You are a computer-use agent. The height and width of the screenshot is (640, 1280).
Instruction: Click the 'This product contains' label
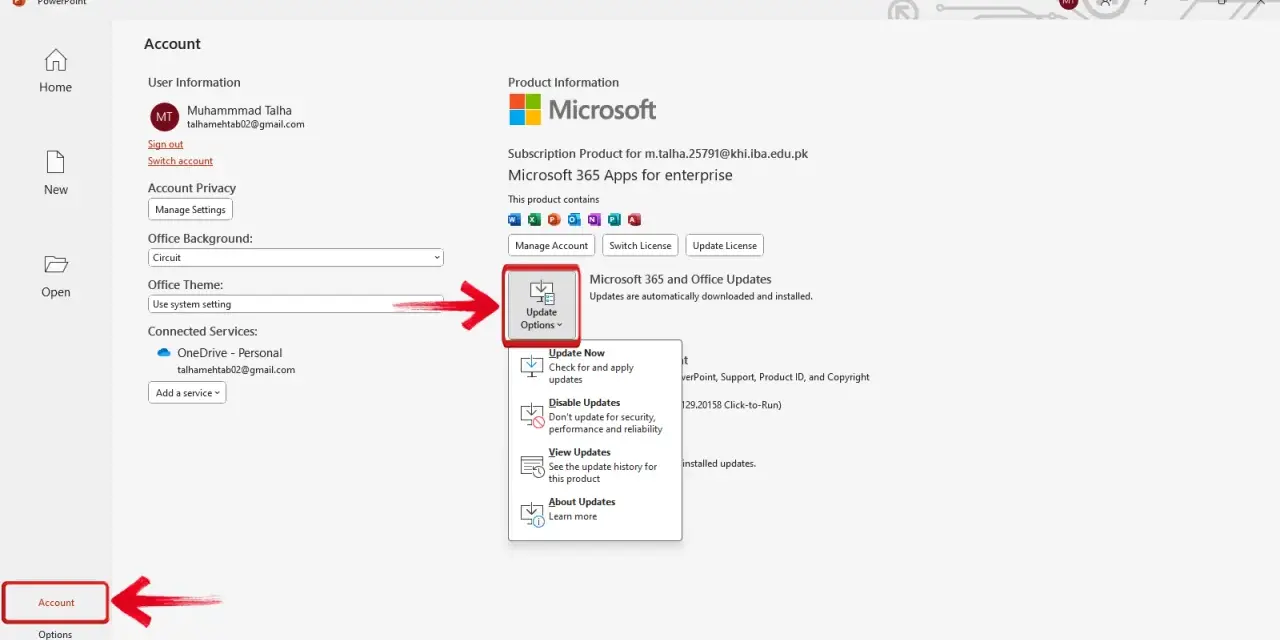(x=553, y=199)
